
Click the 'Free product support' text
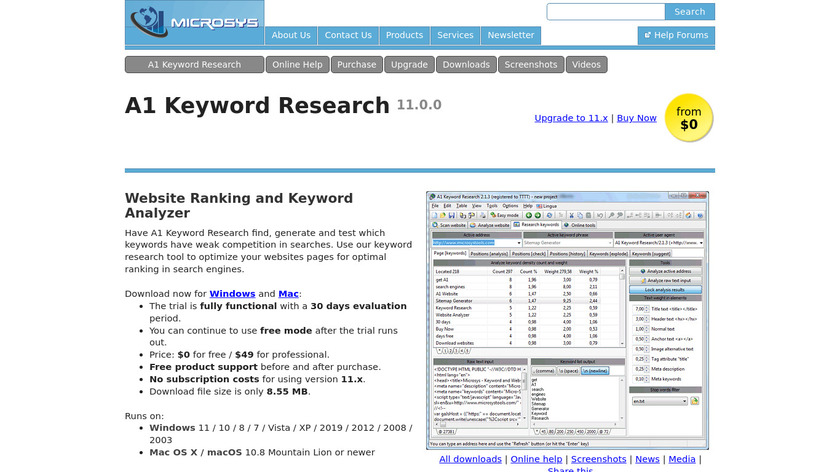tap(204, 367)
